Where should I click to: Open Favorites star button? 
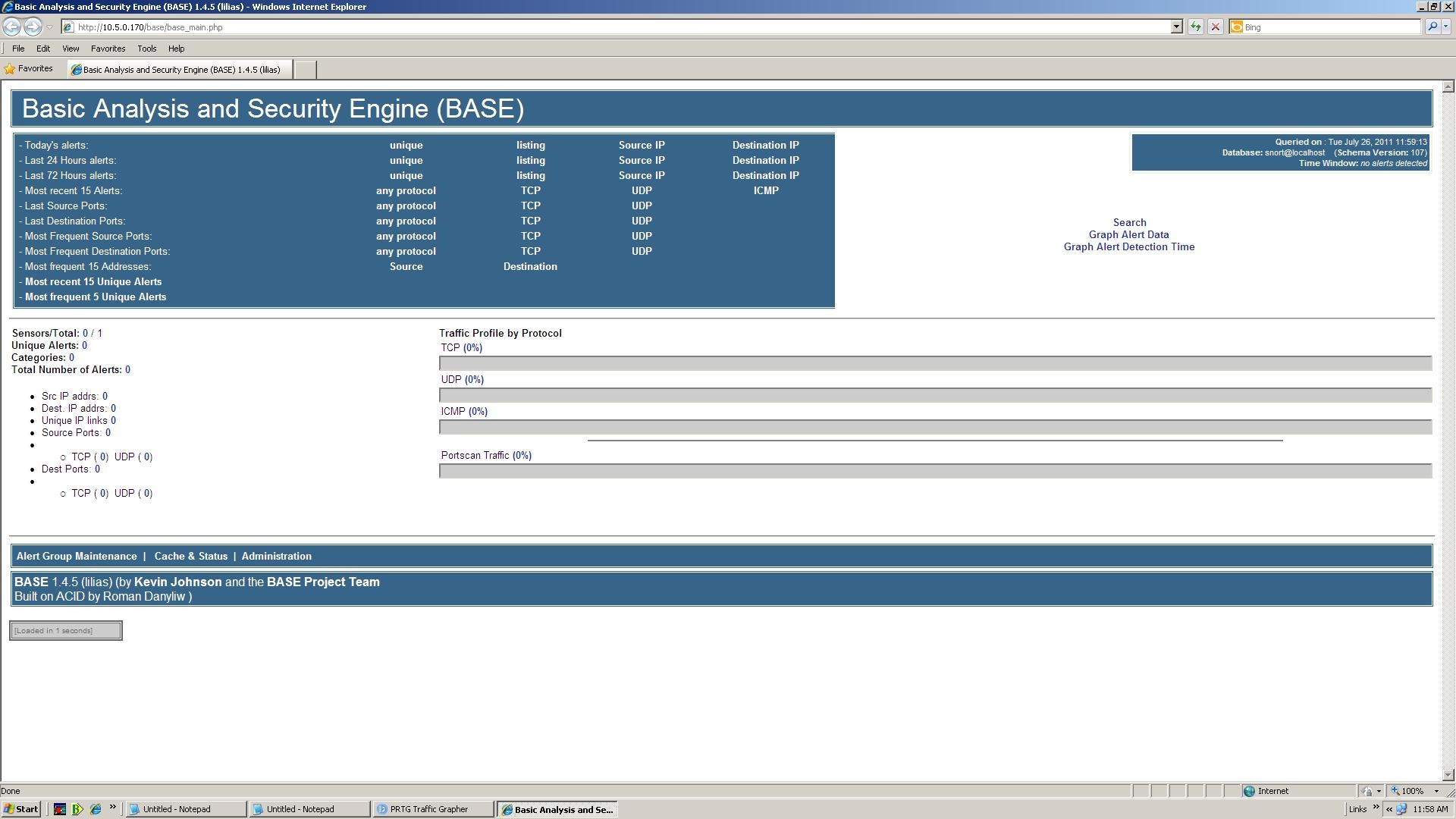[x=29, y=69]
